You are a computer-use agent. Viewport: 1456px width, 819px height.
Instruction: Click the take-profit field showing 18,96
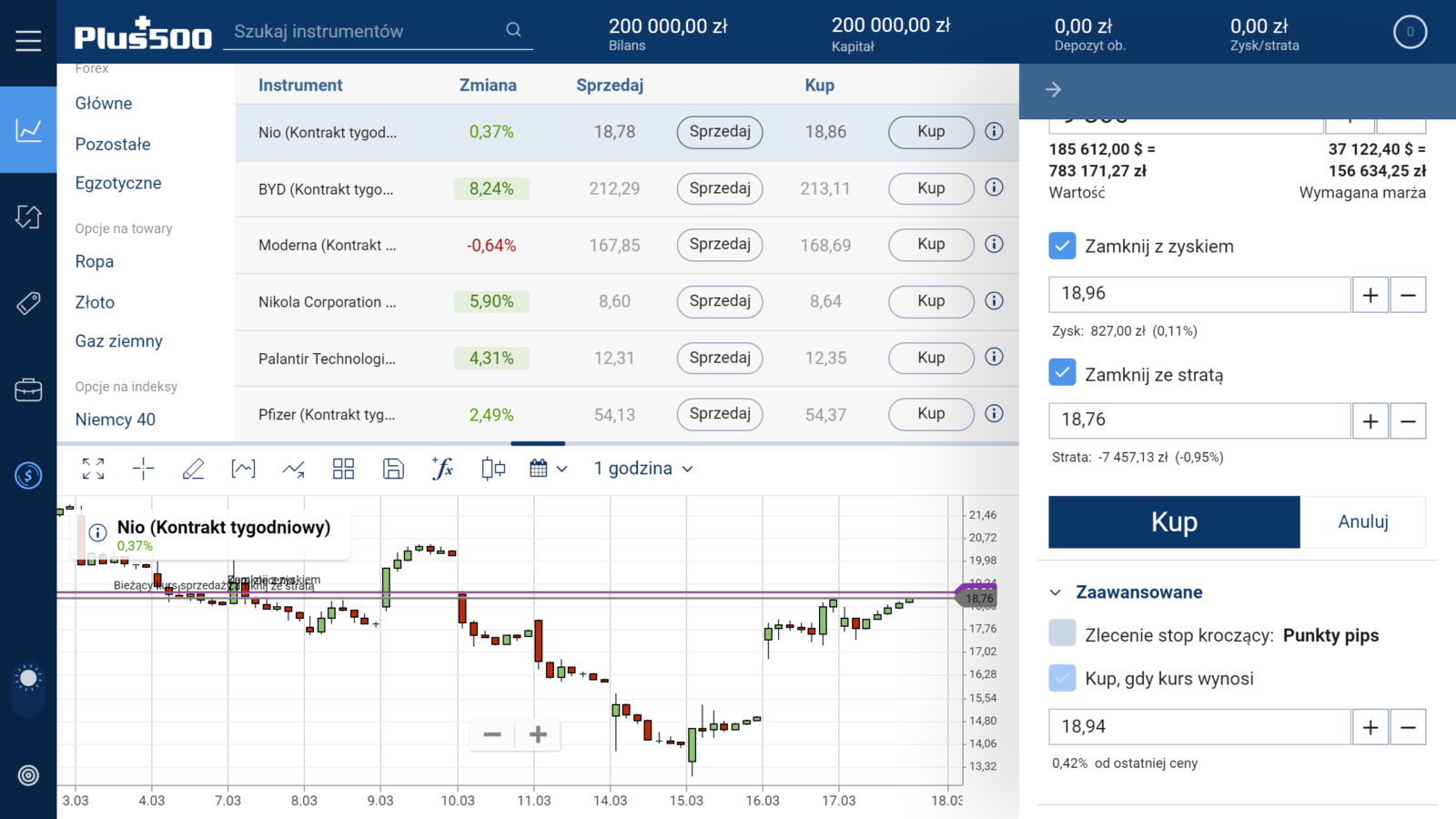[1199, 295]
